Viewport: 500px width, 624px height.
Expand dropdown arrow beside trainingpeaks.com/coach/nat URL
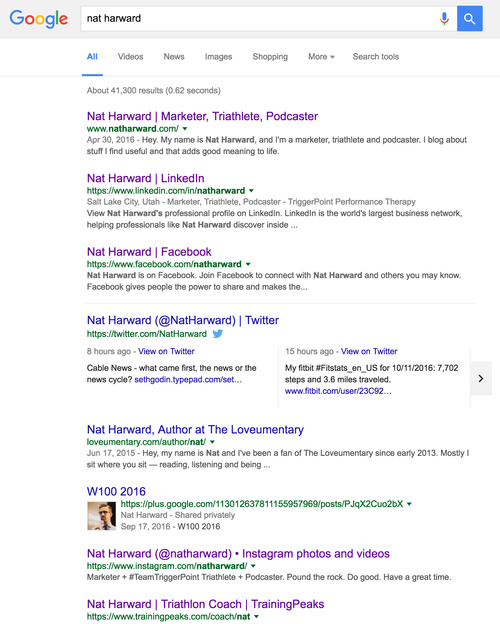coord(256,616)
